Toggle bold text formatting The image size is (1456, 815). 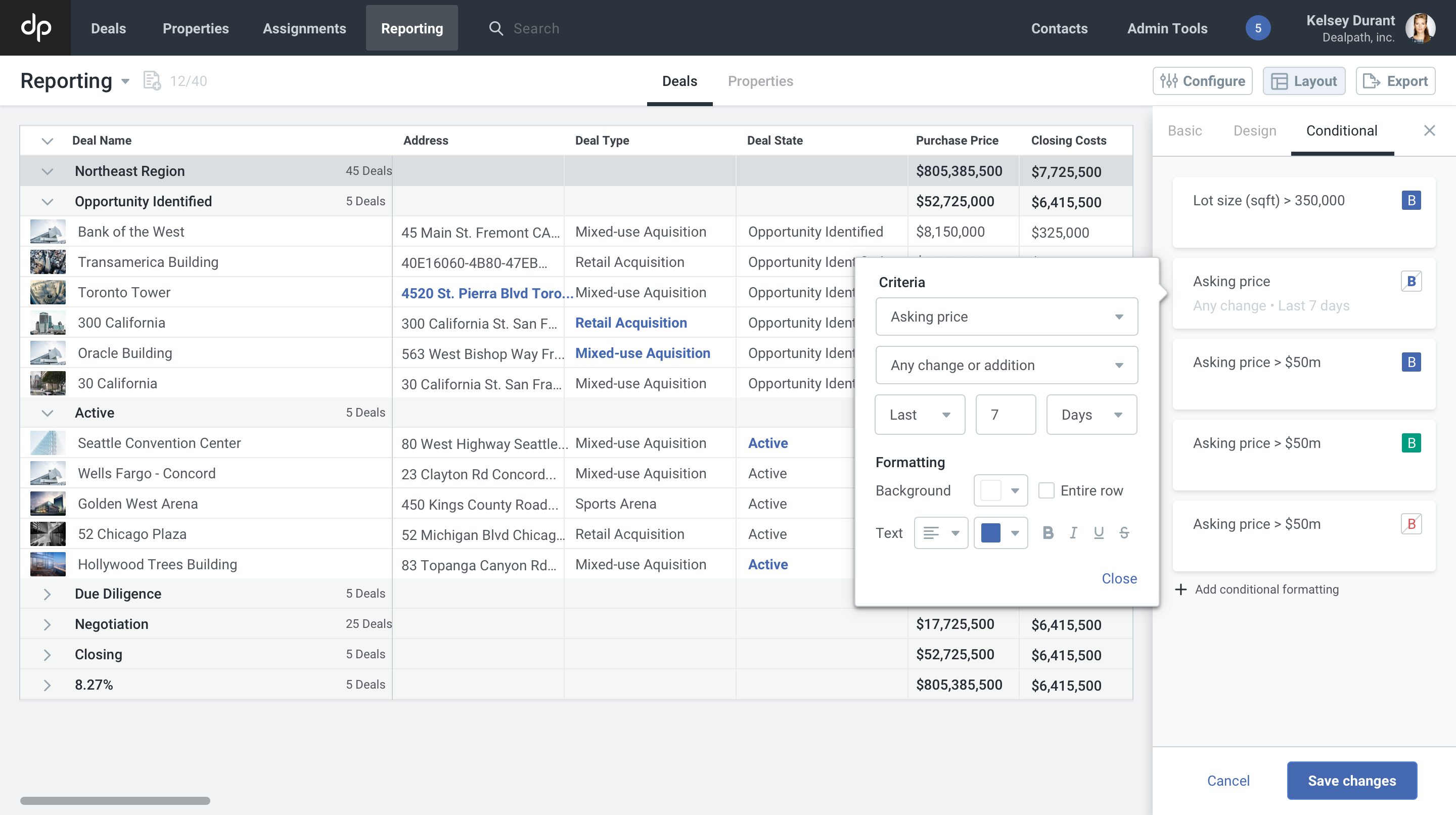pyautogui.click(x=1048, y=532)
